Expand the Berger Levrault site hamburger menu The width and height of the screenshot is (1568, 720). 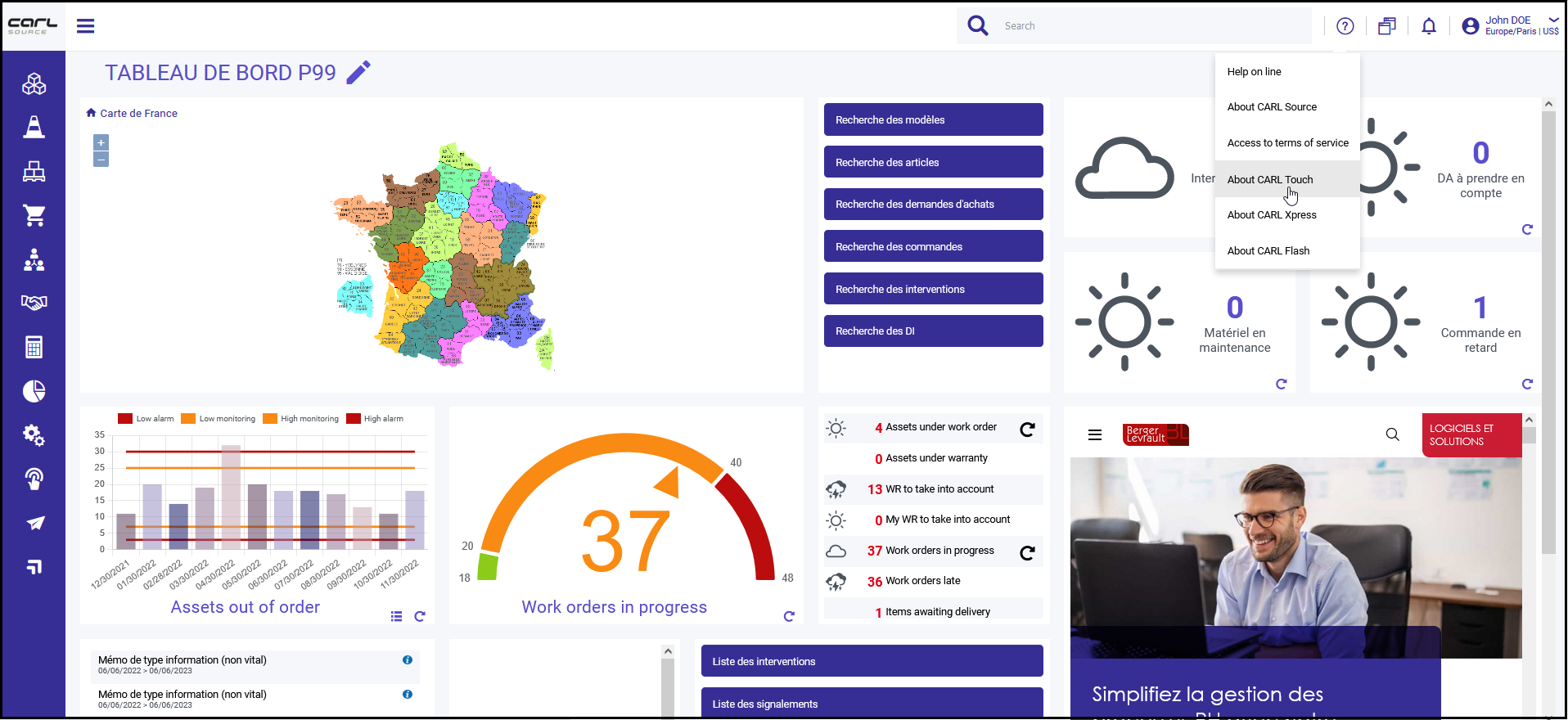coord(1095,435)
